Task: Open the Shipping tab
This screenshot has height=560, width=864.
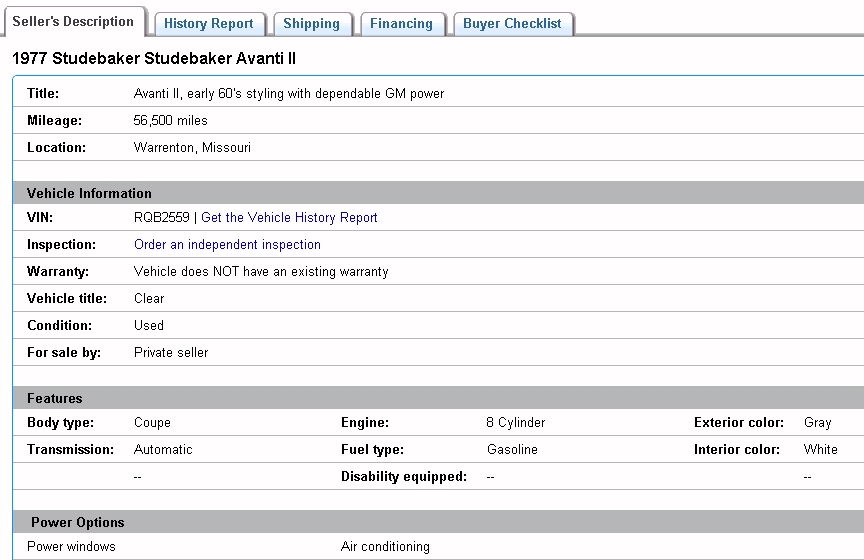Action: pyautogui.click(x=311, y=24)
